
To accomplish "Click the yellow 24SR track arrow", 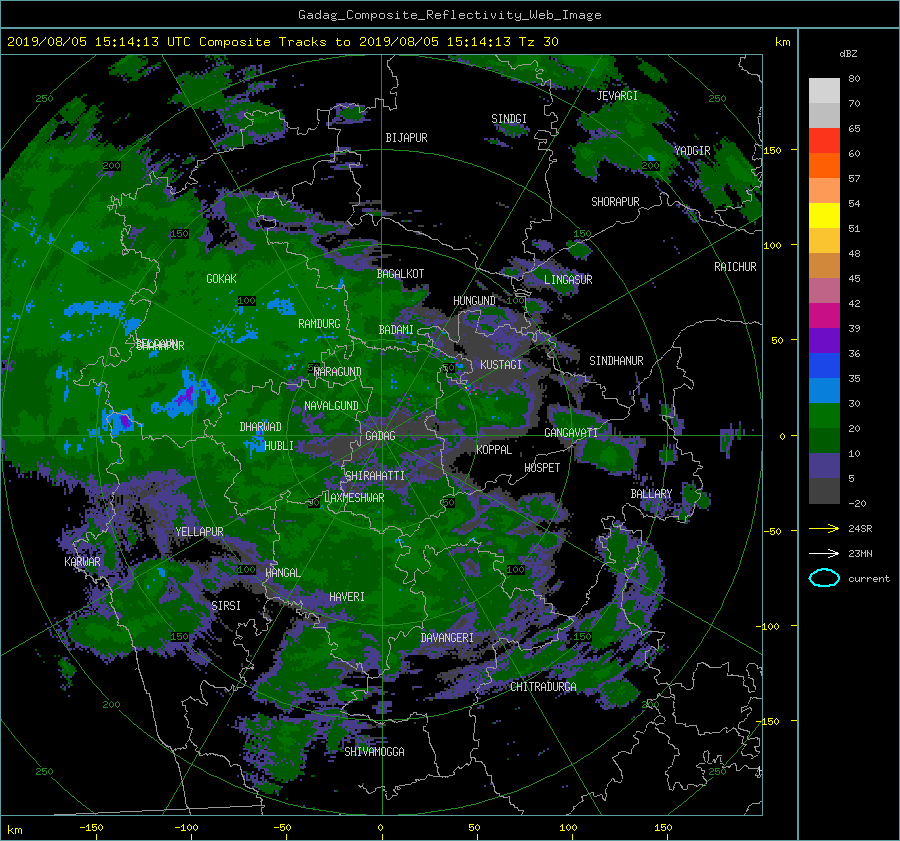I will (x=824, y=528).
